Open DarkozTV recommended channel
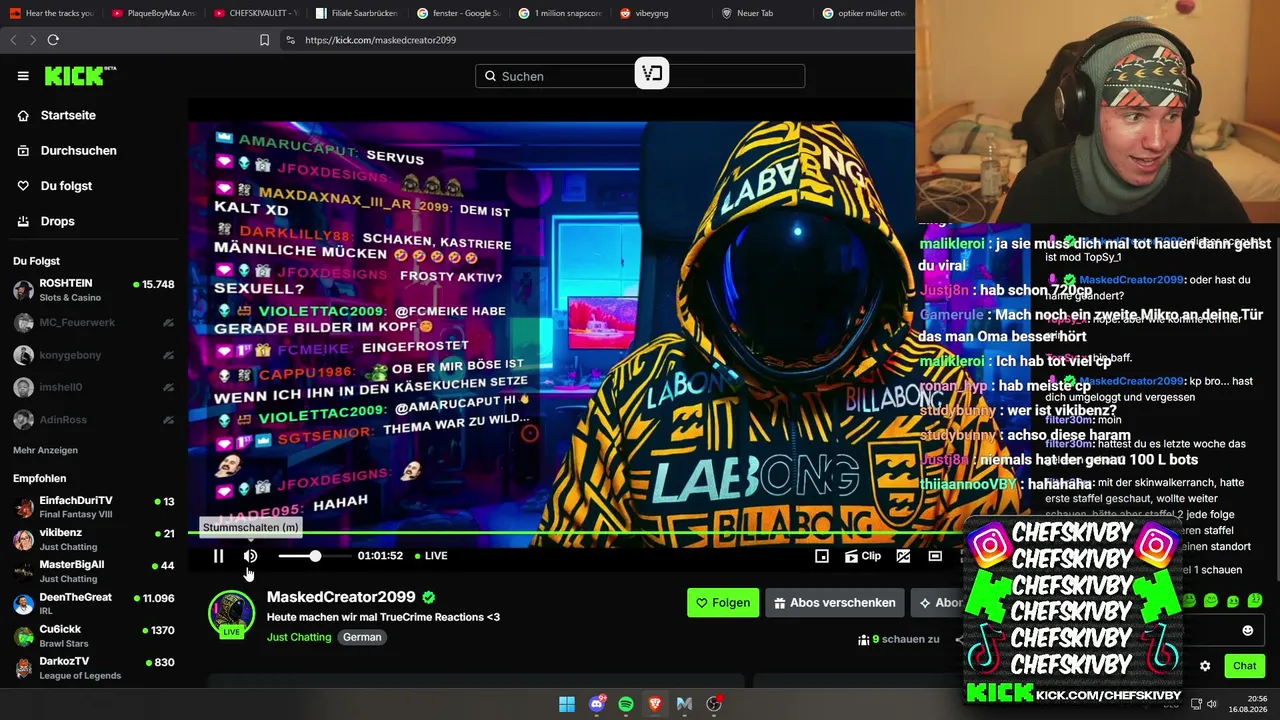1280x720 pixels. (94, 668)
